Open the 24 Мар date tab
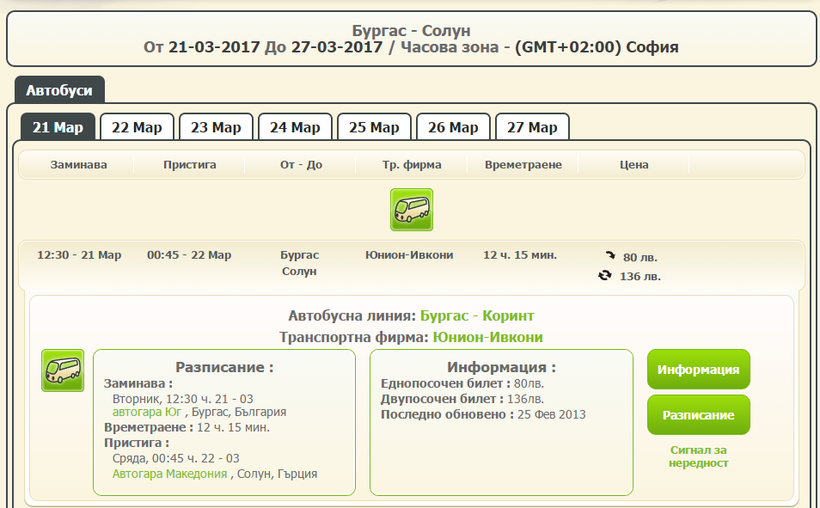Viewport: 820px width, 508px height. click(295, 127)
